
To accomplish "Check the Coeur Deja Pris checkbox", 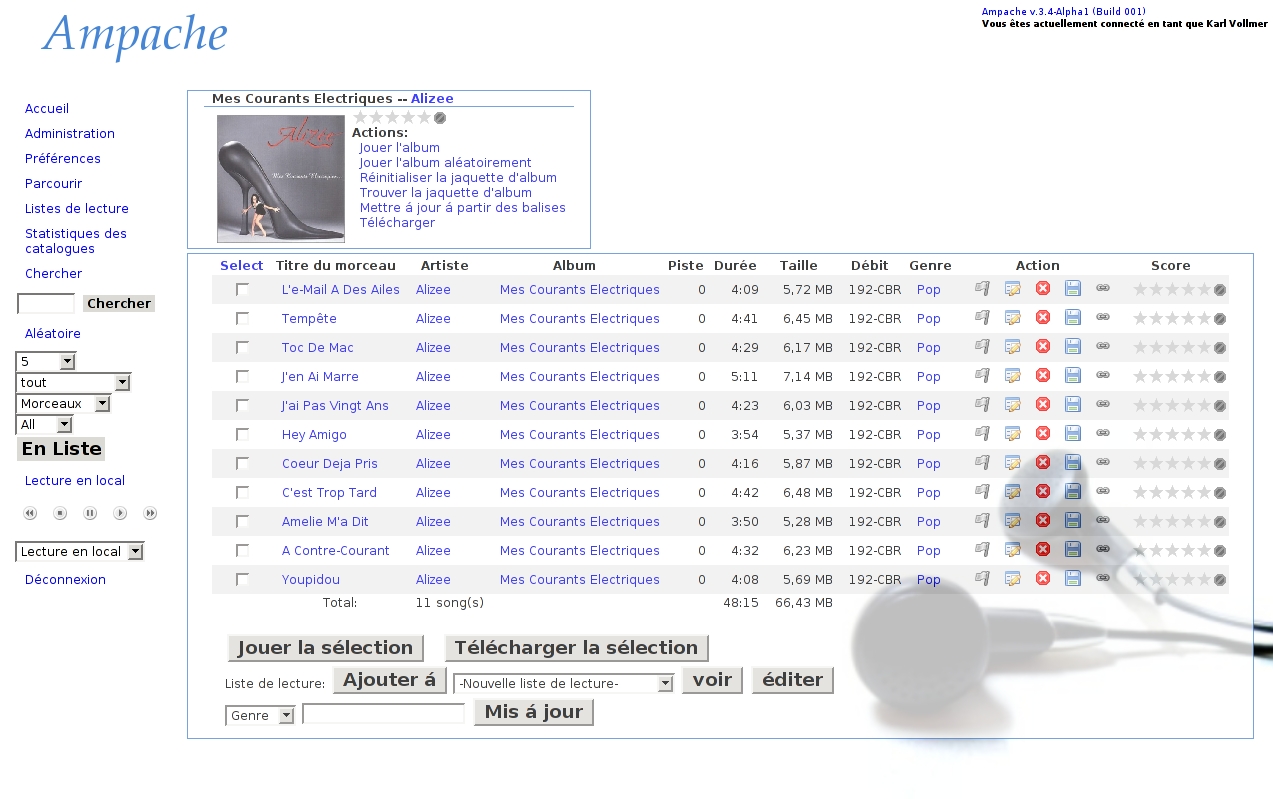I will coord(242,463).
